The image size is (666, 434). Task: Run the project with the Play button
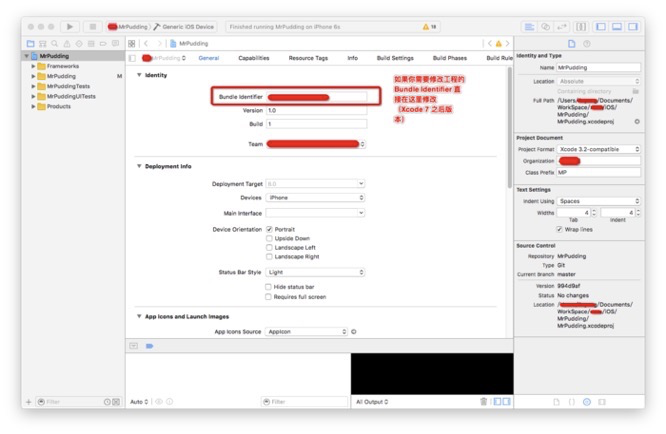click(x=70, y=27)
